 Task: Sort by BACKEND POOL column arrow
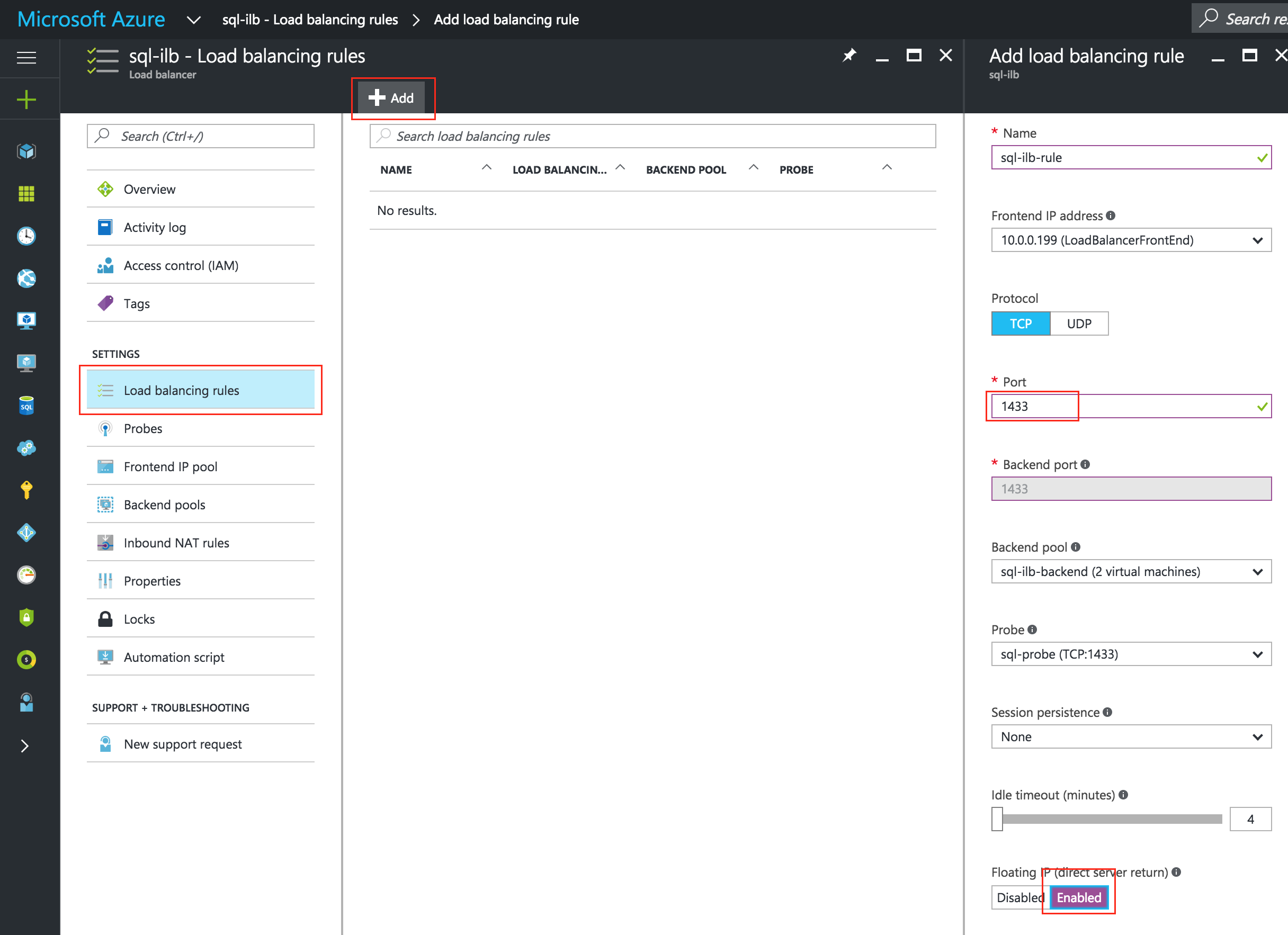pyautogui.click(x=754, y=167)
